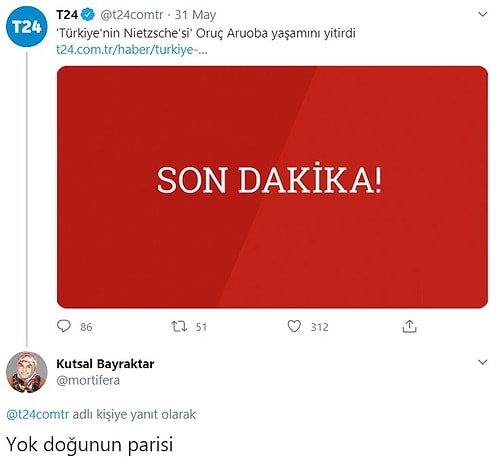This screenshot has width=500, height=471.
Task: View the 51 retweets count
Action: coord(201,327)
